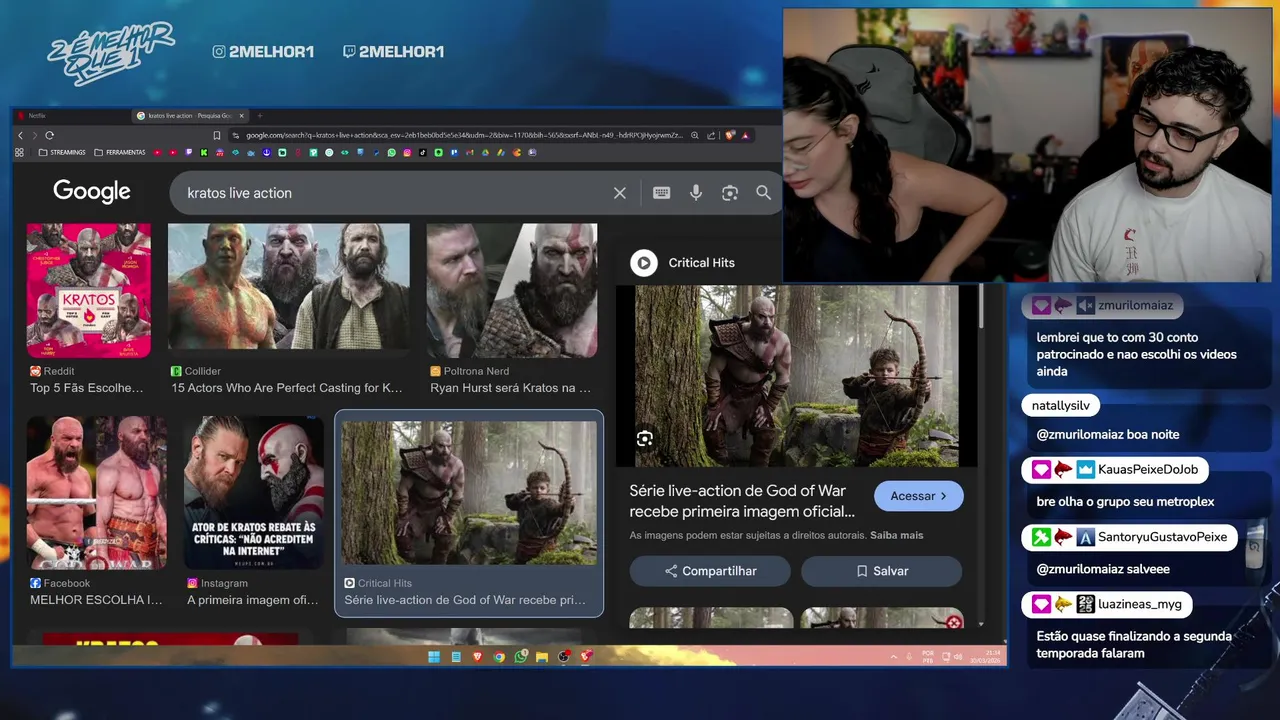The image size is (1280, 720).
Task: Start voice search with the microphone icon
Action: [x=696, y=193]
